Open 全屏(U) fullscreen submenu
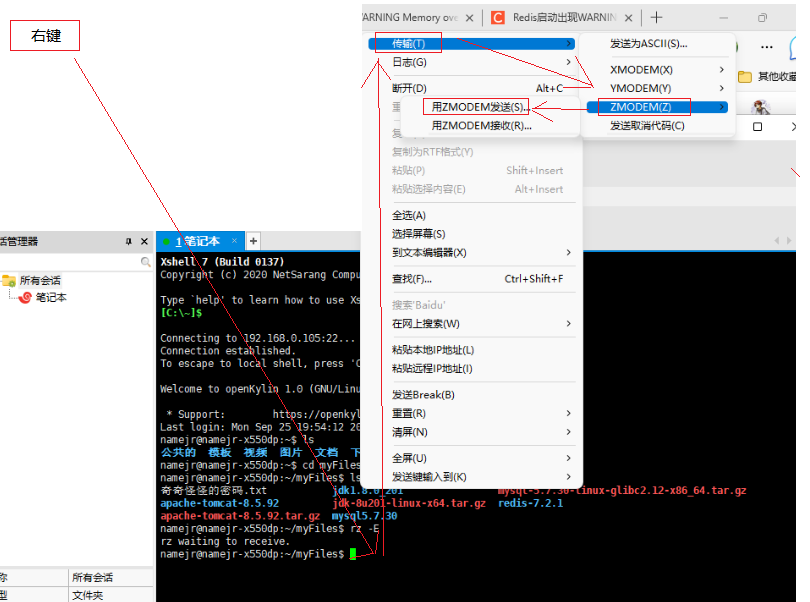Screen dimensions: 810x602 coord(471,458)
